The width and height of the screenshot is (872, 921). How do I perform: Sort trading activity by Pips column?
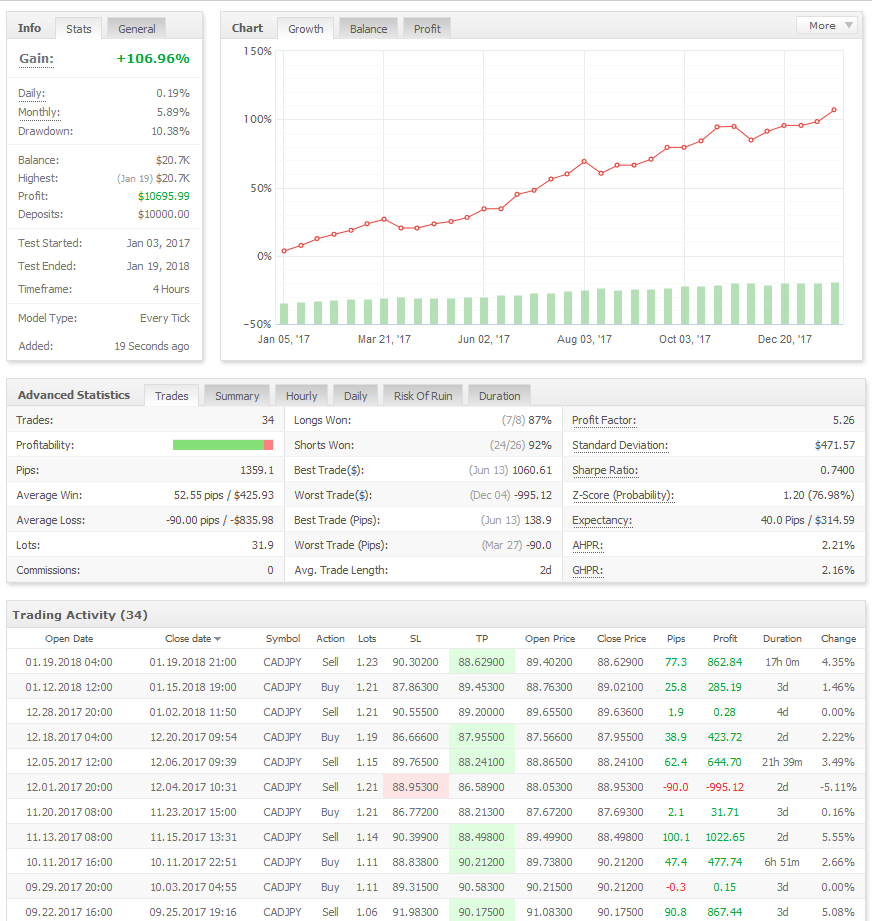675,638
